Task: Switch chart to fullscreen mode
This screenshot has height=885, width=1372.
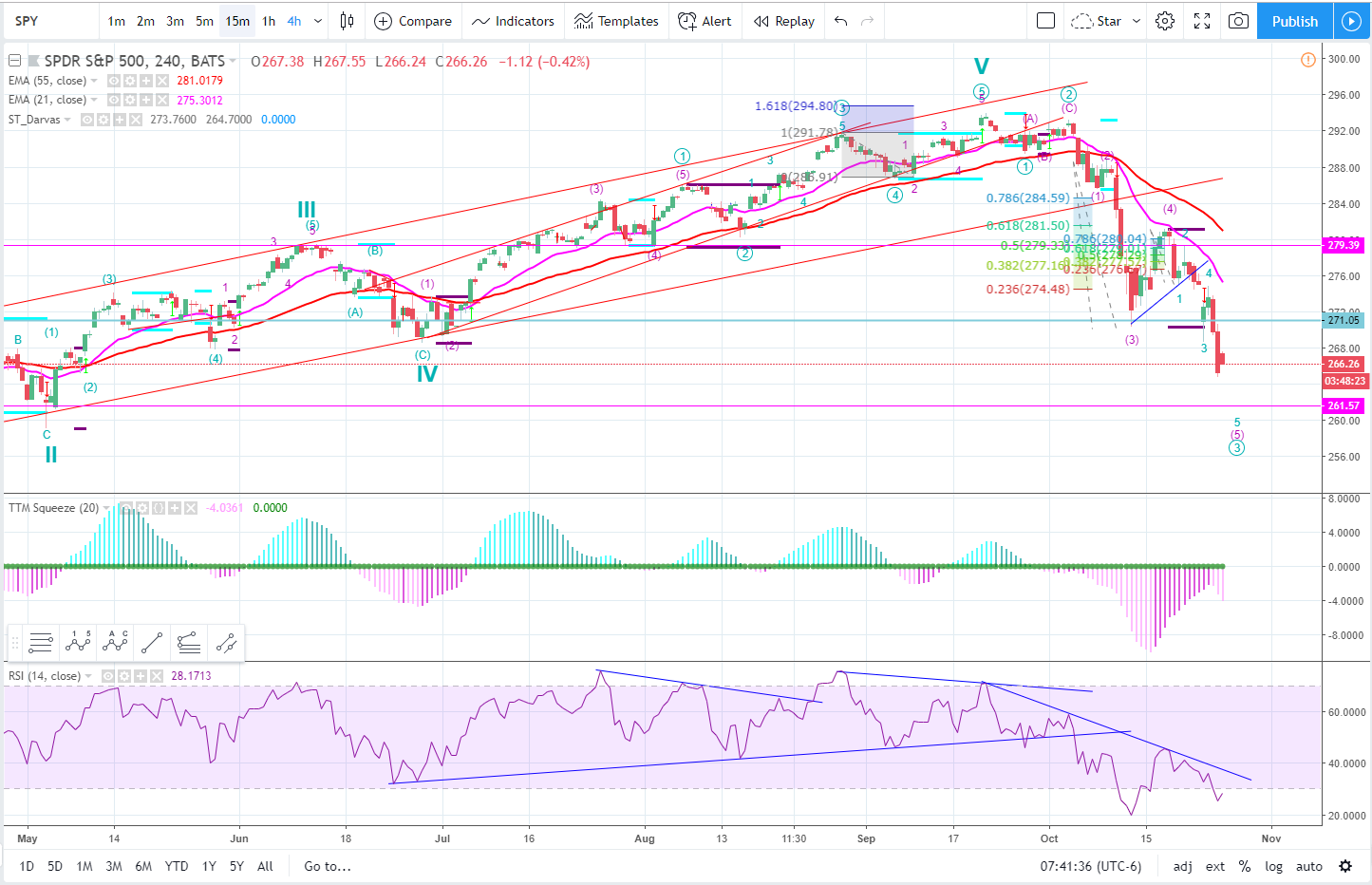Action: tap(1201, 21)
